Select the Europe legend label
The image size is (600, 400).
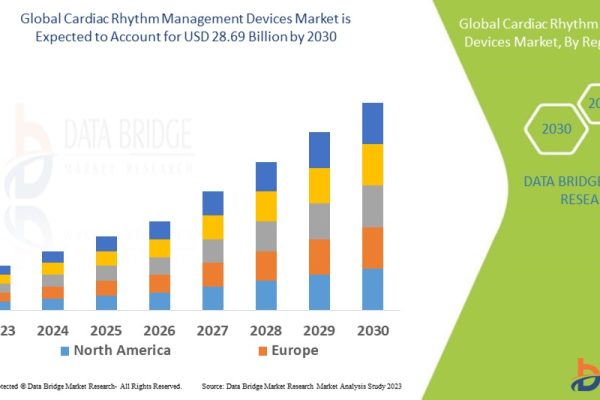[x=295, y=350]
